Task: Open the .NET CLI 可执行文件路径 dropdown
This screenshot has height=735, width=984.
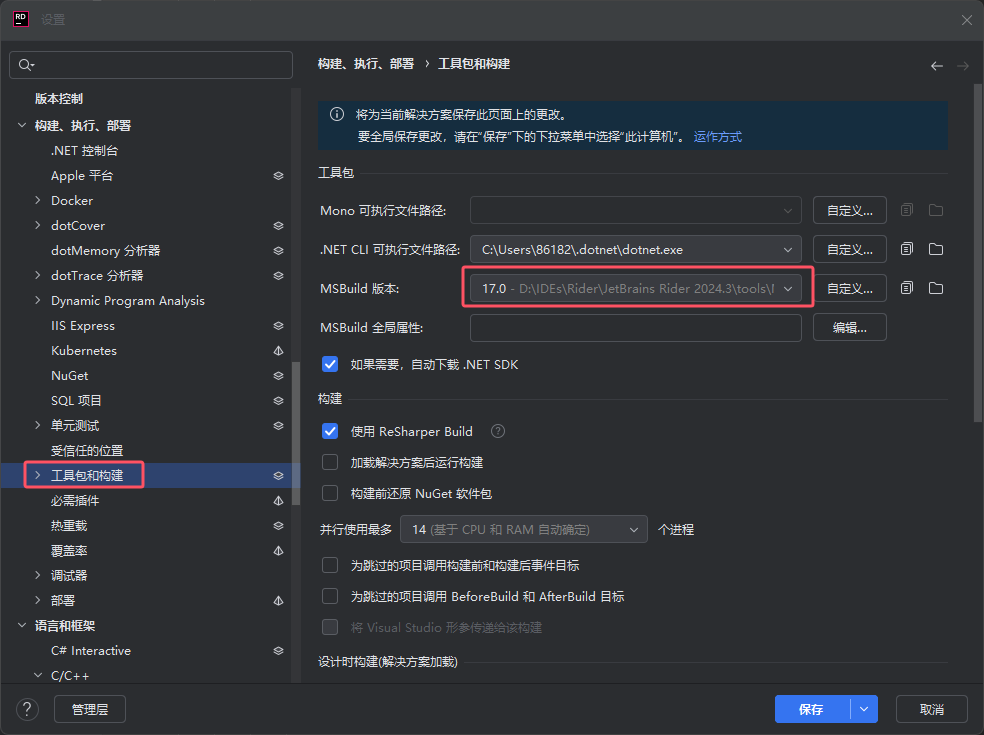Action: click(636, 249)
